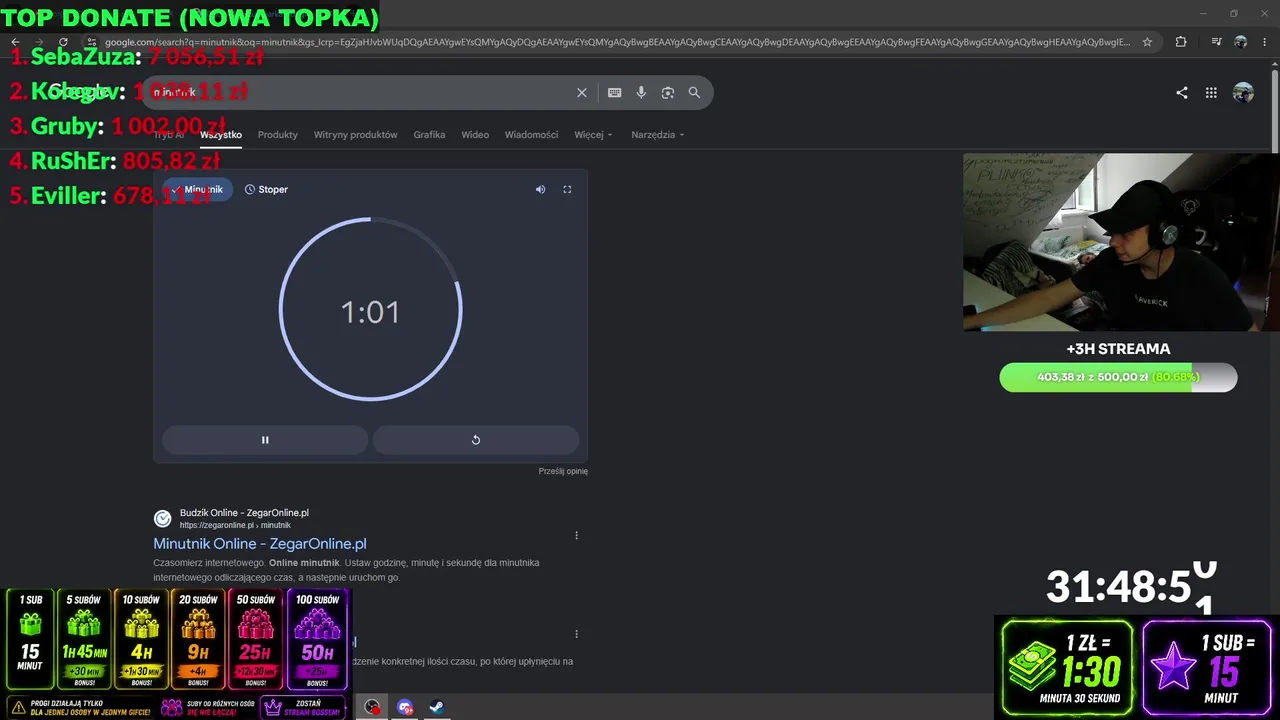Click the 1:01 countdown time display
Screen dimensions: 1280x720
[x=370, y=312]
